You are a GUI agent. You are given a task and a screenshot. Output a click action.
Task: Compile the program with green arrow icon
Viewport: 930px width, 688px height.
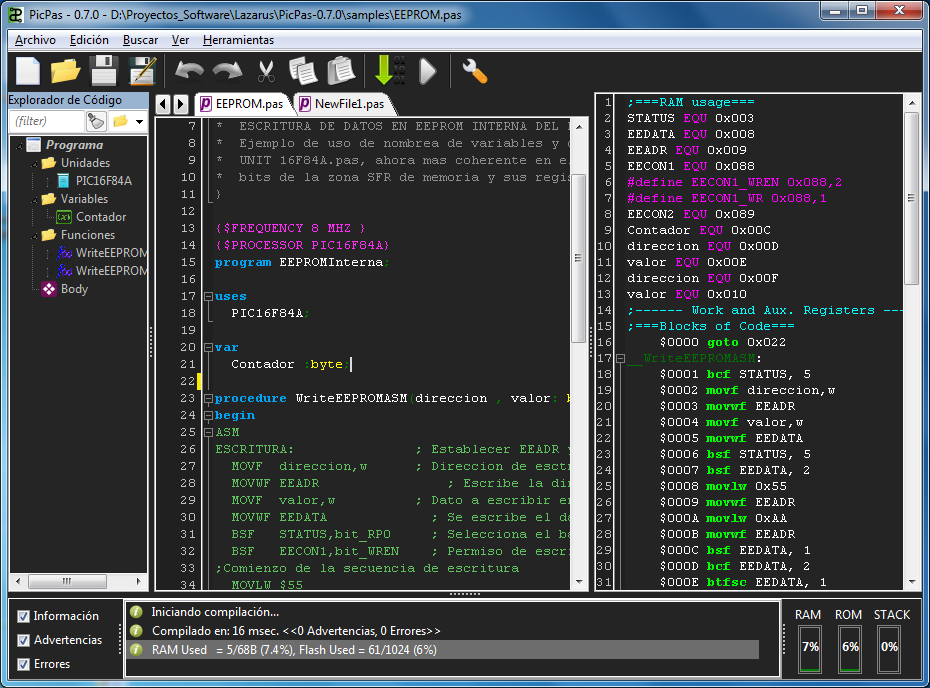(x=390, y=71)
